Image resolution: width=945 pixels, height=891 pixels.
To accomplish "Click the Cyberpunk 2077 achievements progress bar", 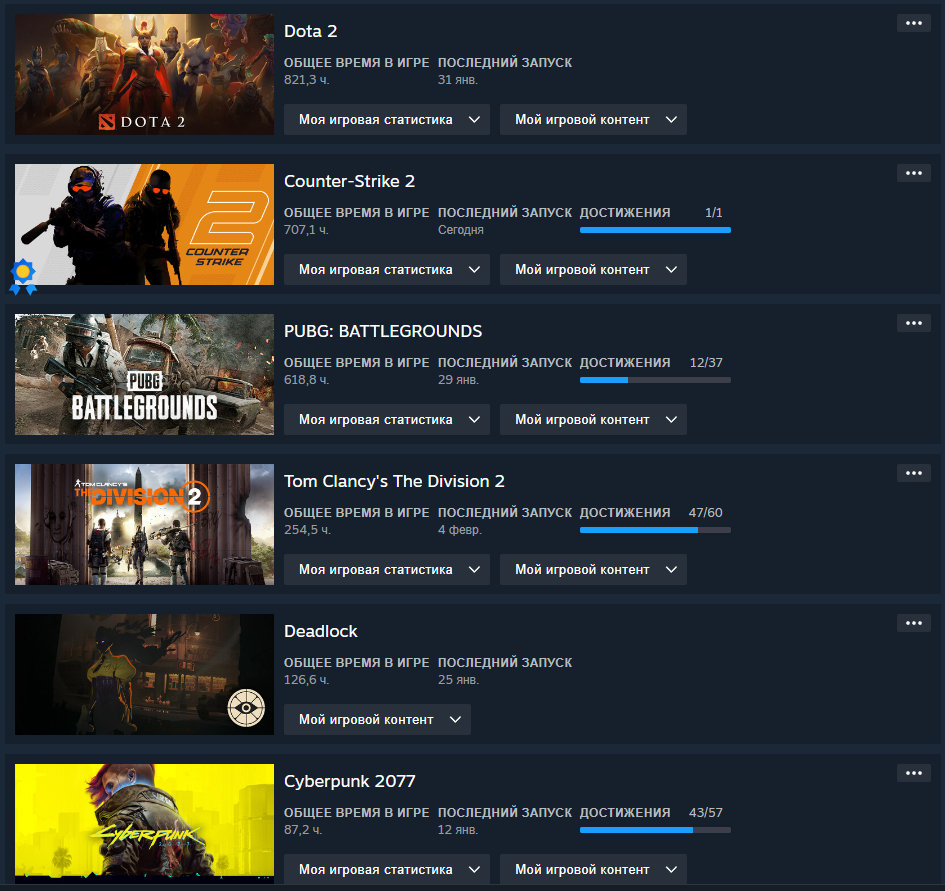I will pos(655,830).
